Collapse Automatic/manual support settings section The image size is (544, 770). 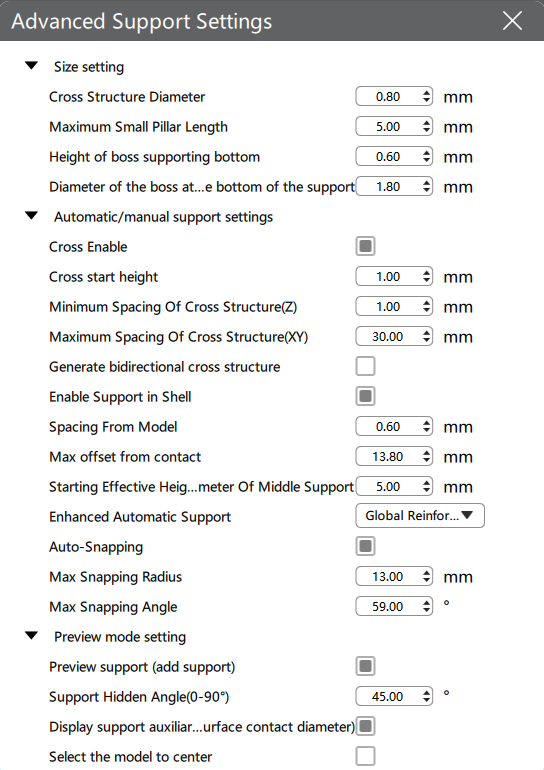pyautogui.click(x=31, y=216)
